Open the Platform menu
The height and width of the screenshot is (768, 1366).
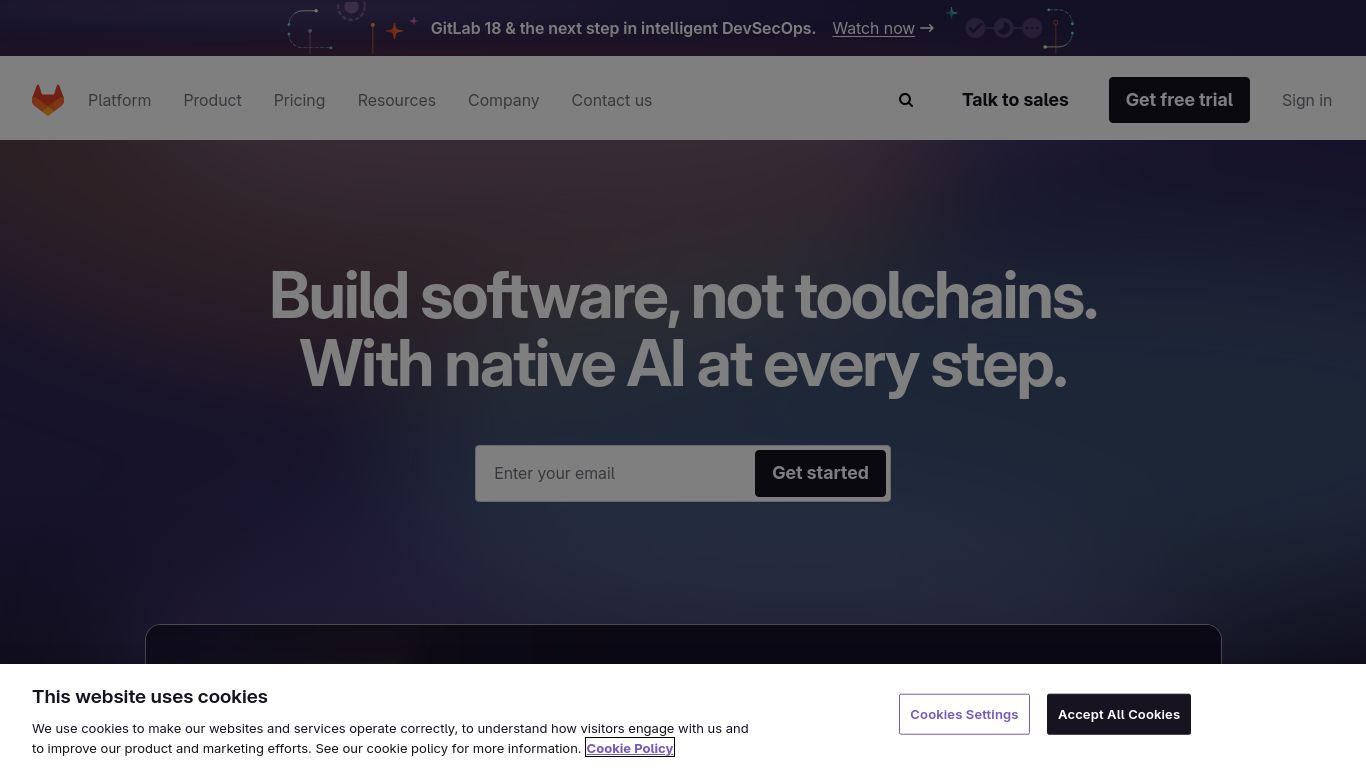119,100
